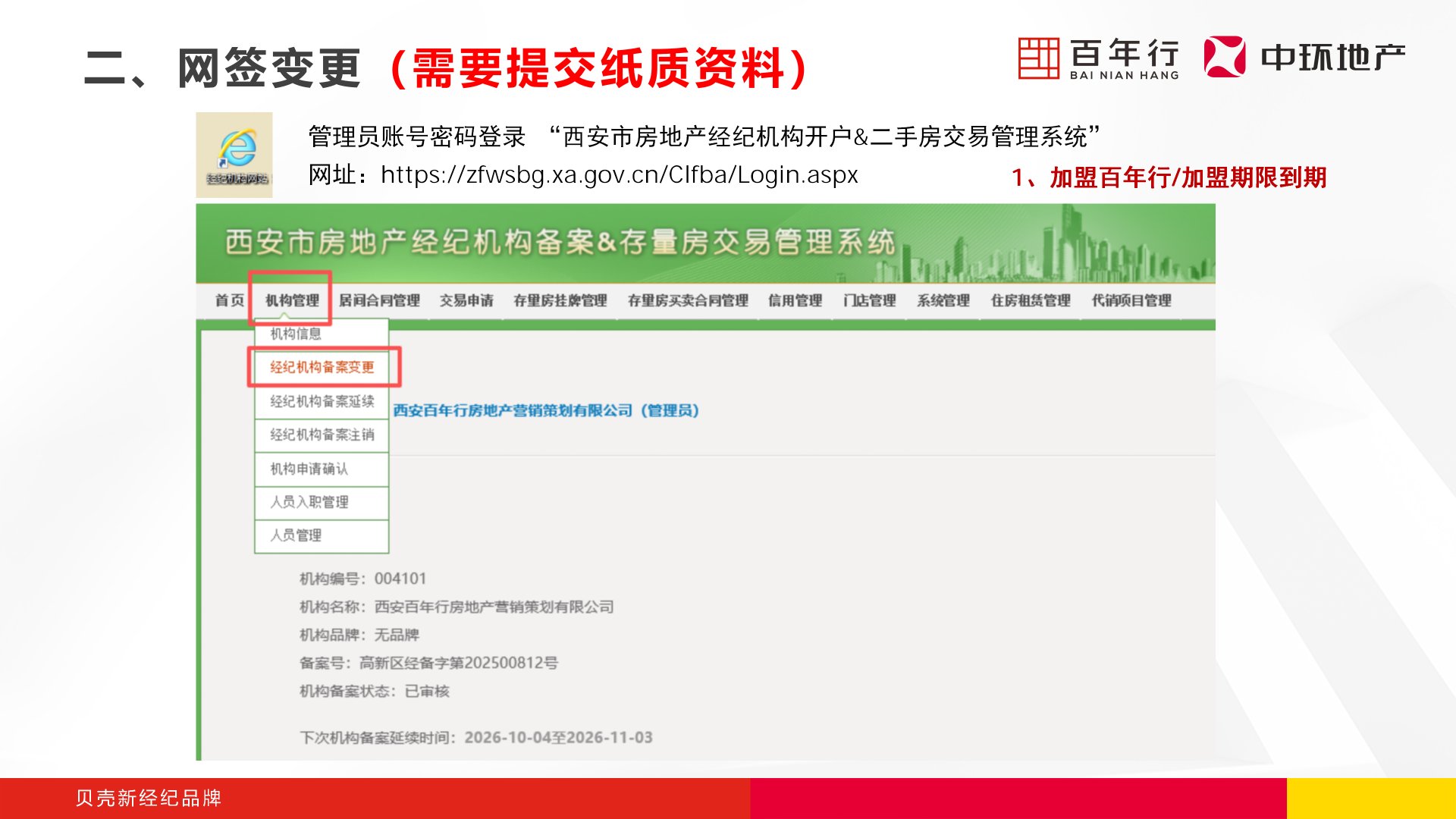Click the slide heading 二、网签变更
The height and width of the screenshot is (819, 1456).
click(223, 68)
